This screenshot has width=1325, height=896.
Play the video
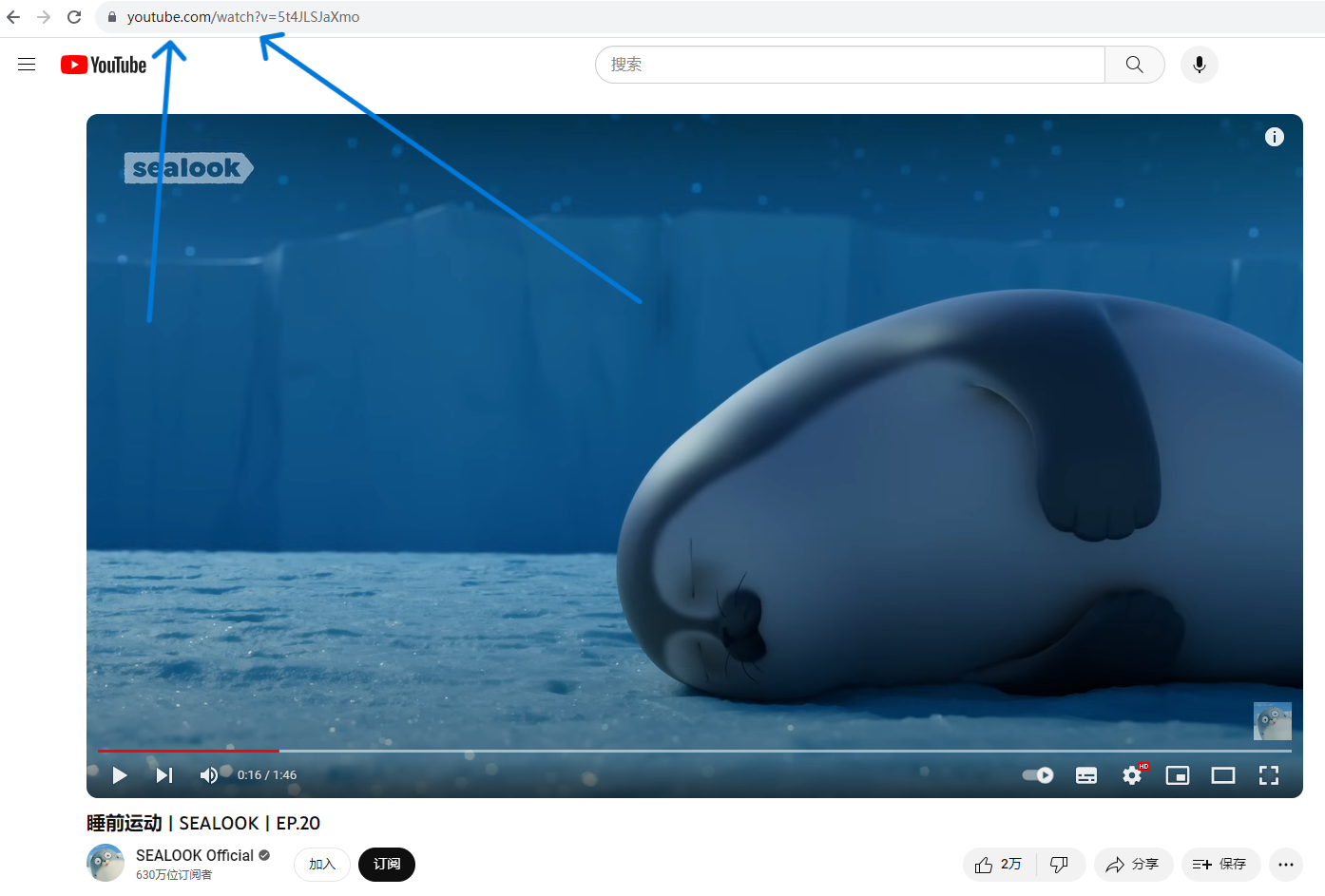(x=120, y=775)
